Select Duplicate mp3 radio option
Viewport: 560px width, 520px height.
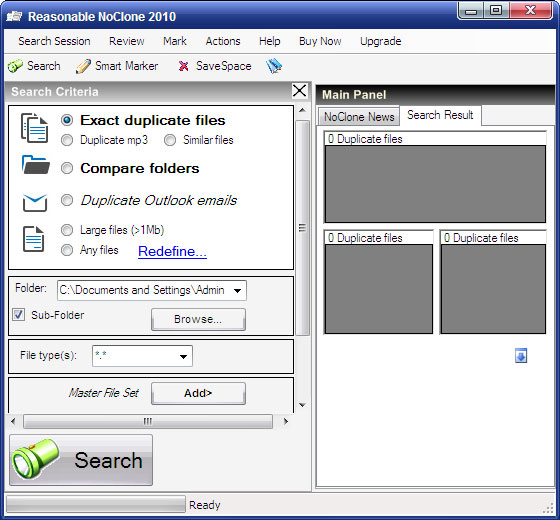click(x=67, y=140)
